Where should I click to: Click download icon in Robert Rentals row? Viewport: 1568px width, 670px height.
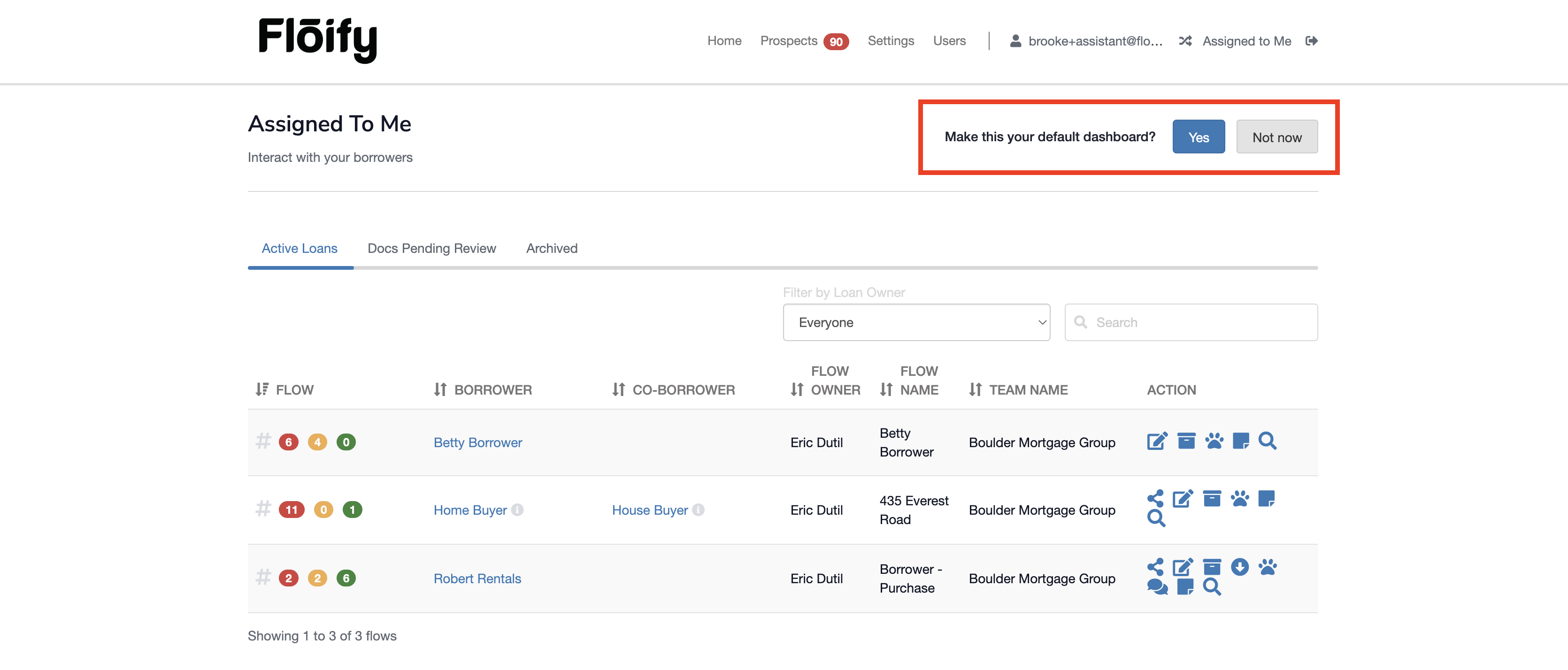[x=1239, y=567]
